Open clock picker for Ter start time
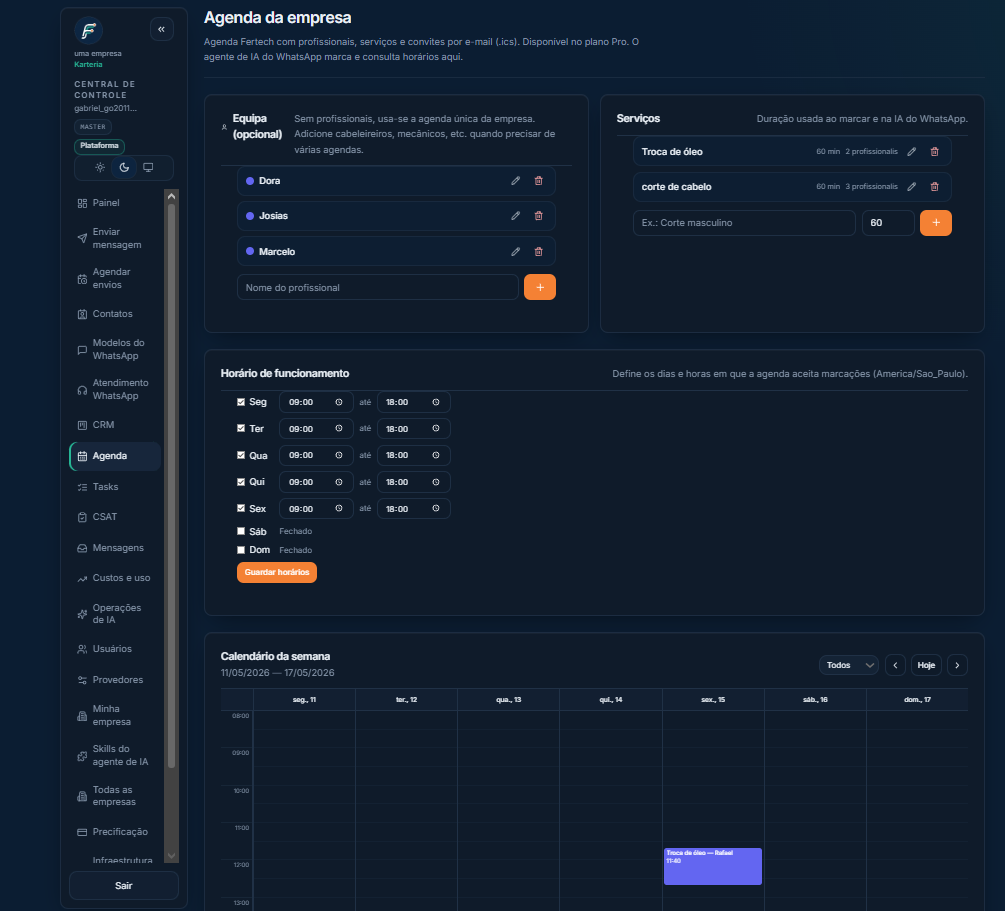The height and width of the screenshot is (911, 1005). pyautogui.click(x=339, y=428)
